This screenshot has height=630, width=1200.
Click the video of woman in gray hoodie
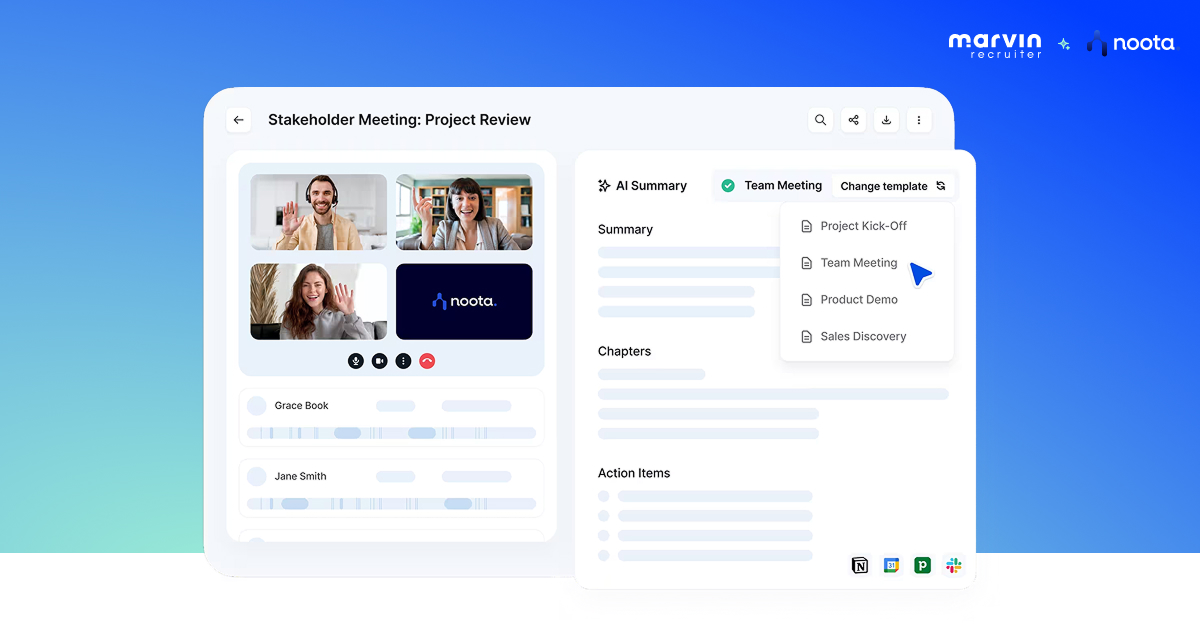coord(319,302)
